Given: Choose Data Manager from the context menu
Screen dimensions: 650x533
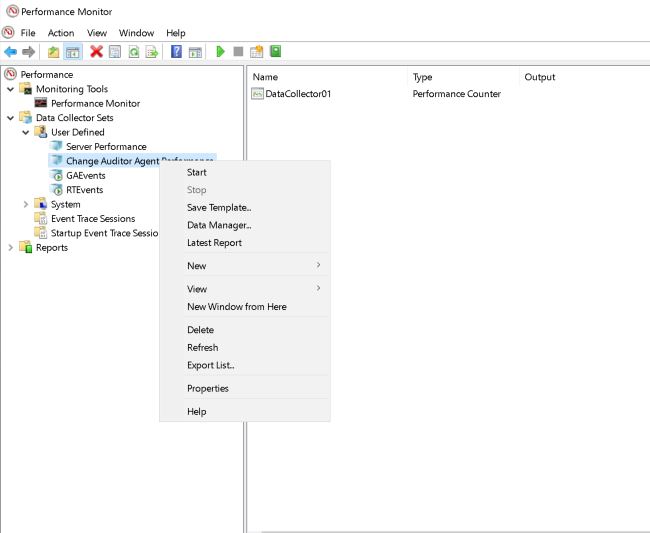Looking at the screenshot, I should click(x=245, y=225).
